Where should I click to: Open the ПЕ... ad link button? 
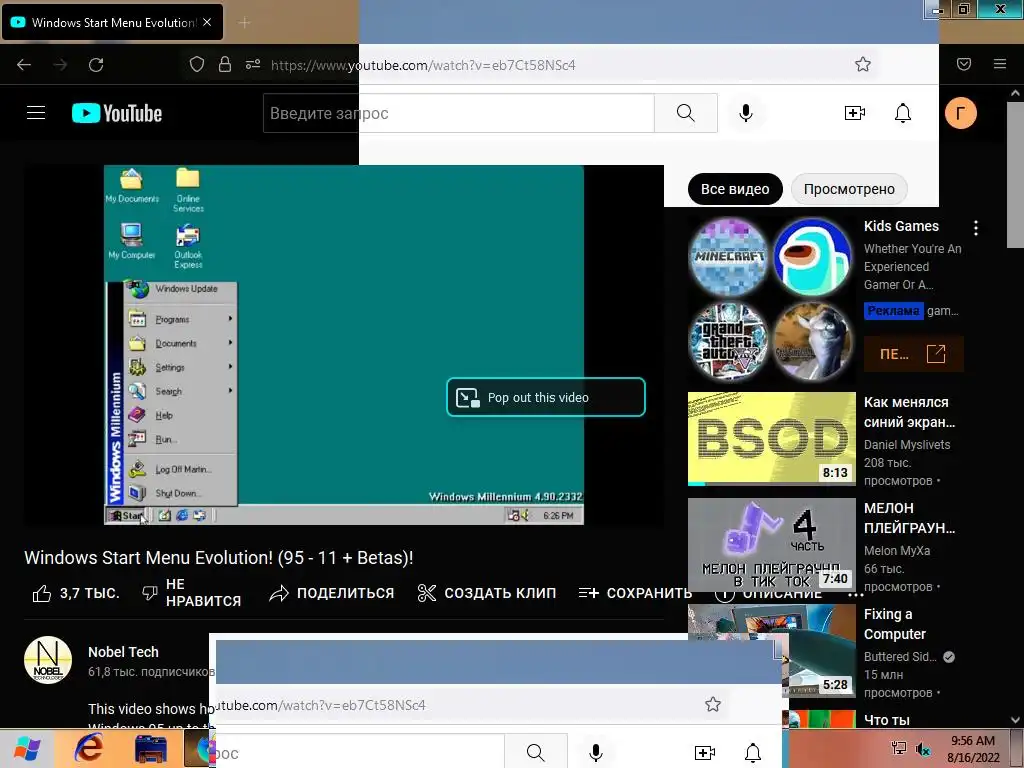pyautogui.click(x=913, y=354)
